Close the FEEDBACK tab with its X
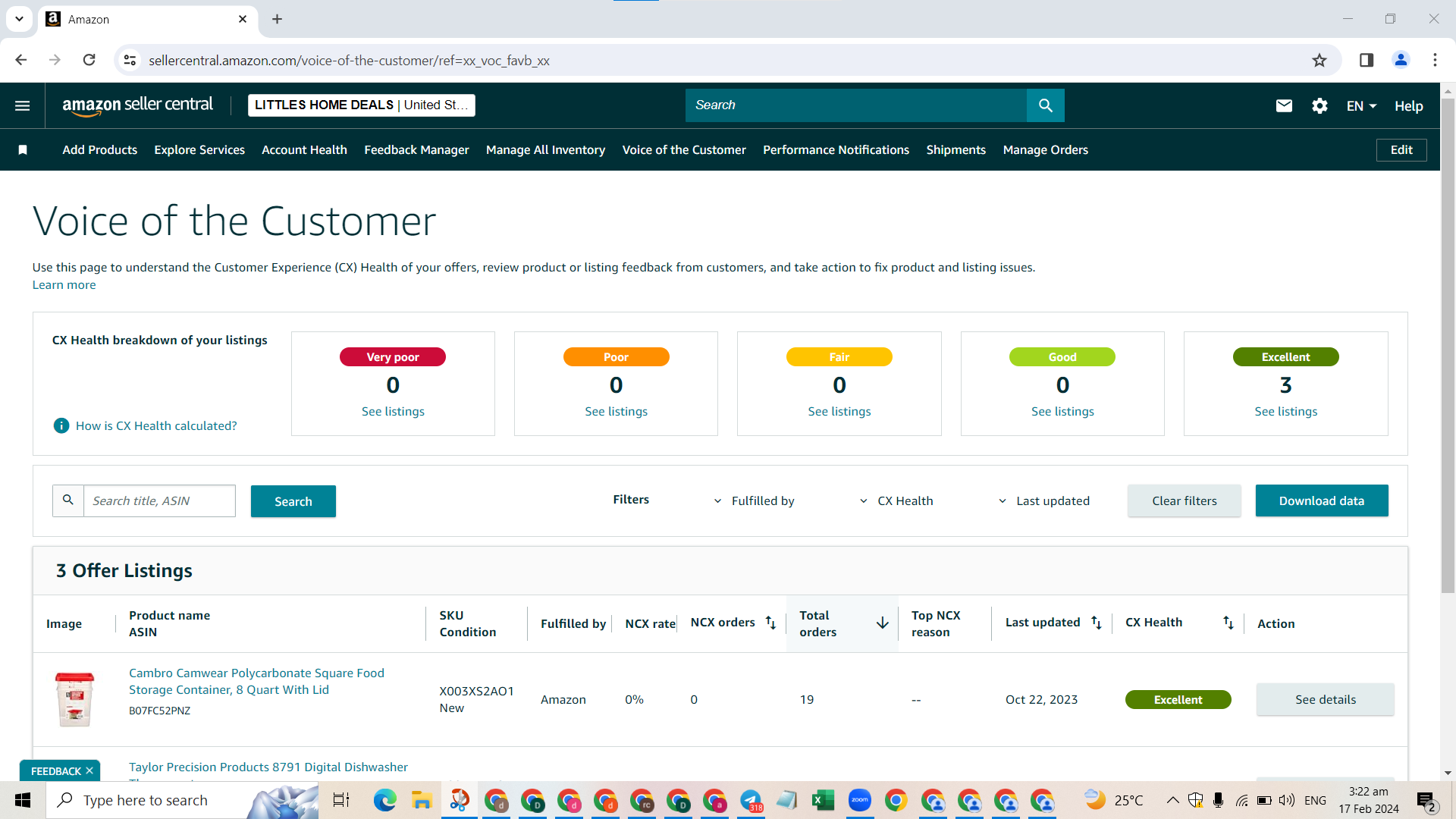This screenshot has height=819, width=1456. tap(89, 771)
